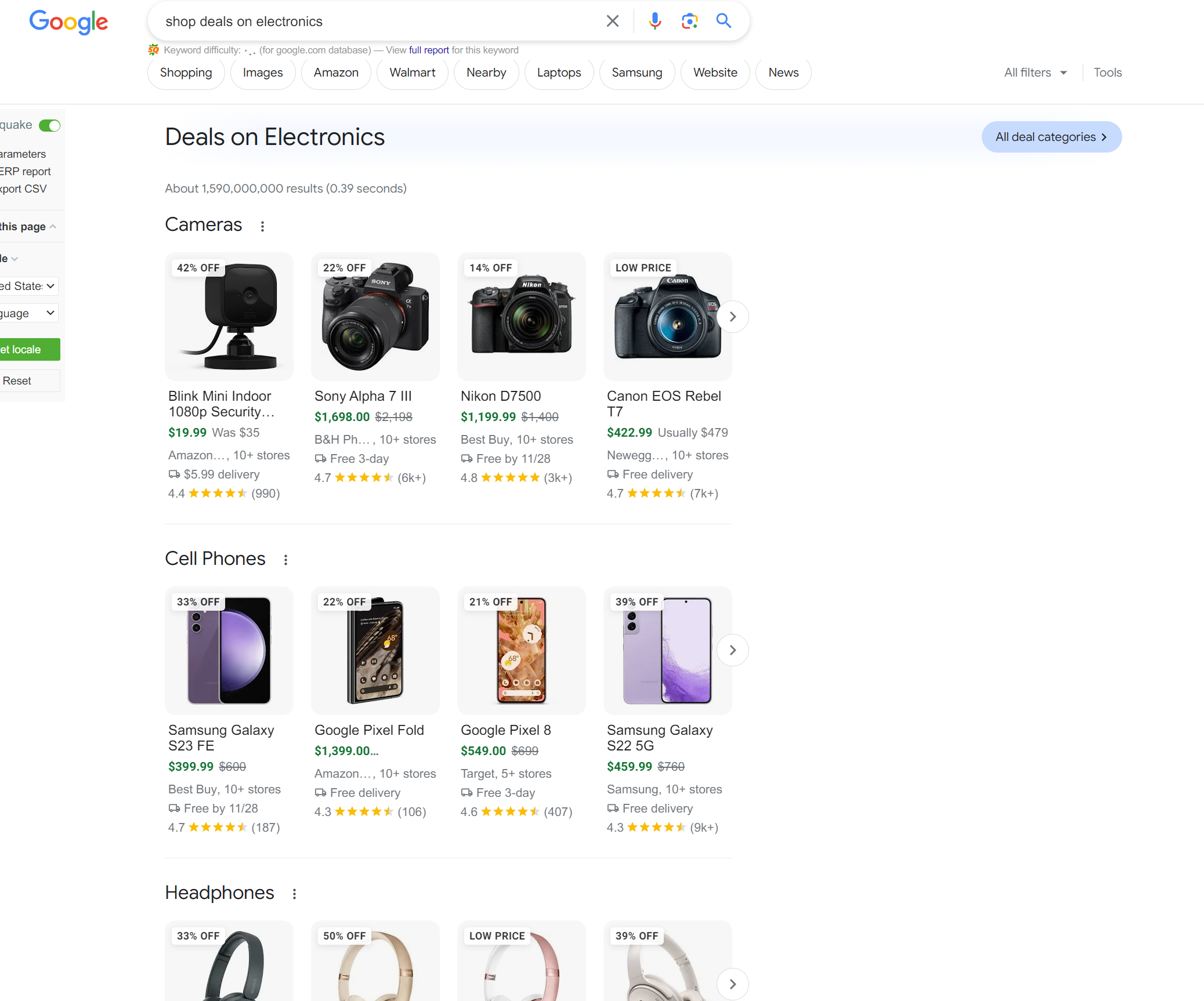Screen dimensions: 1204x1001
Task: Click the Google logo
Action: coord(68,22)
